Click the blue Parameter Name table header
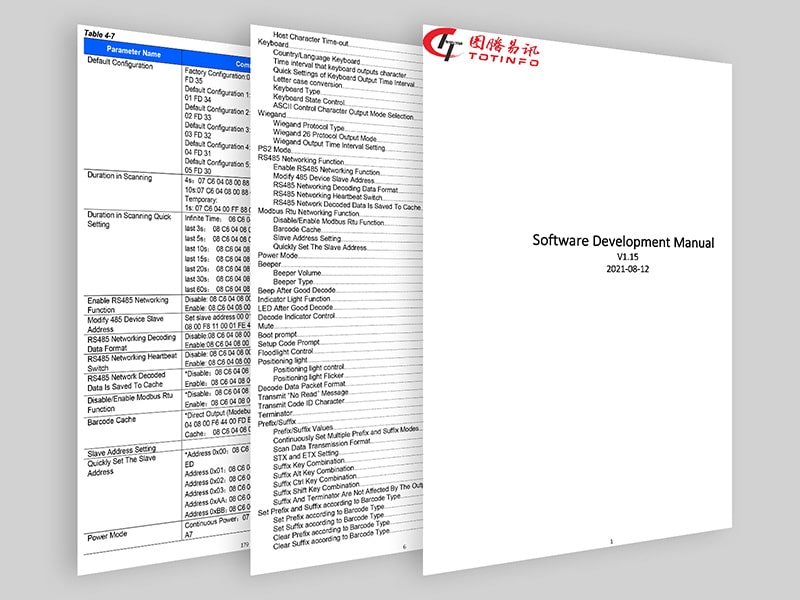This screenshot has height=600, width=800. [133, 52]
